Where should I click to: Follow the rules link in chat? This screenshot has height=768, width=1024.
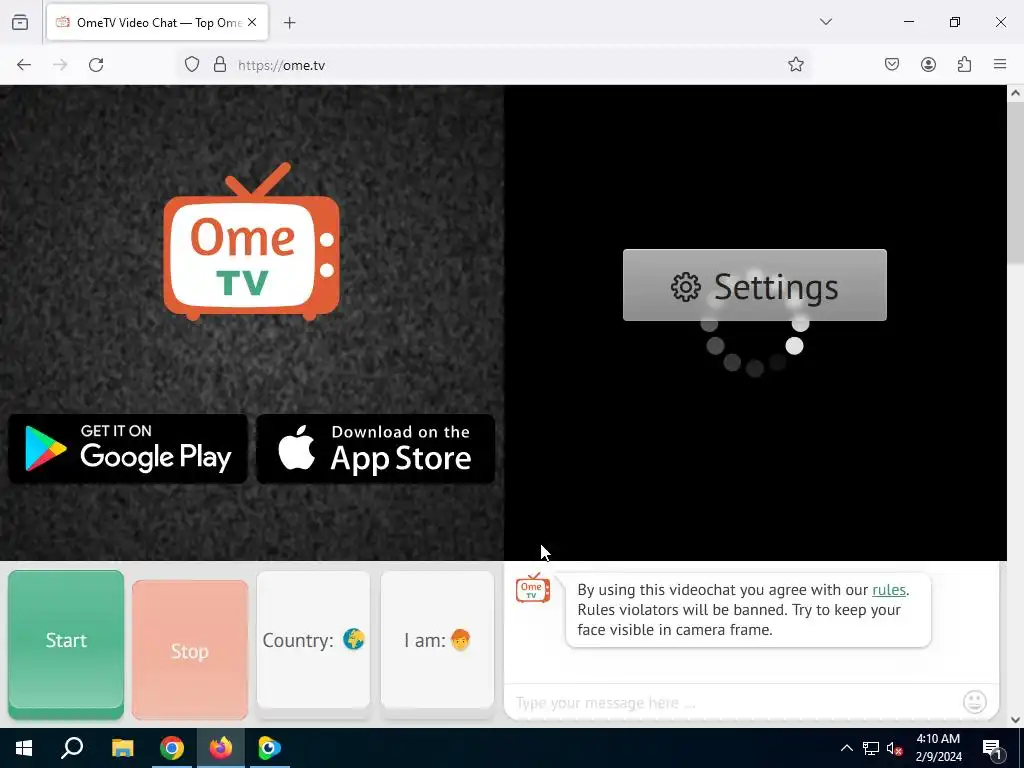coord(889,590)
